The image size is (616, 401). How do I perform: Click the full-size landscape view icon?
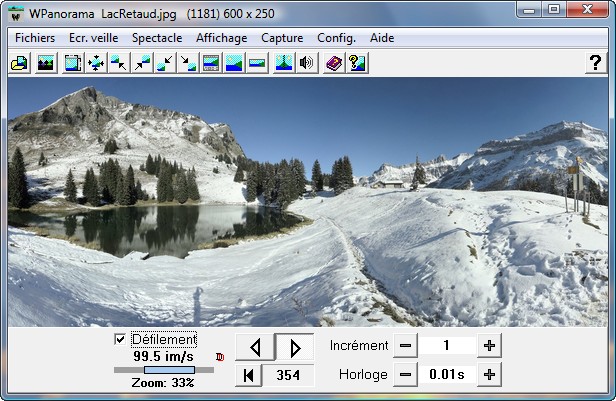pyautogui.click(x=234, y=63)
